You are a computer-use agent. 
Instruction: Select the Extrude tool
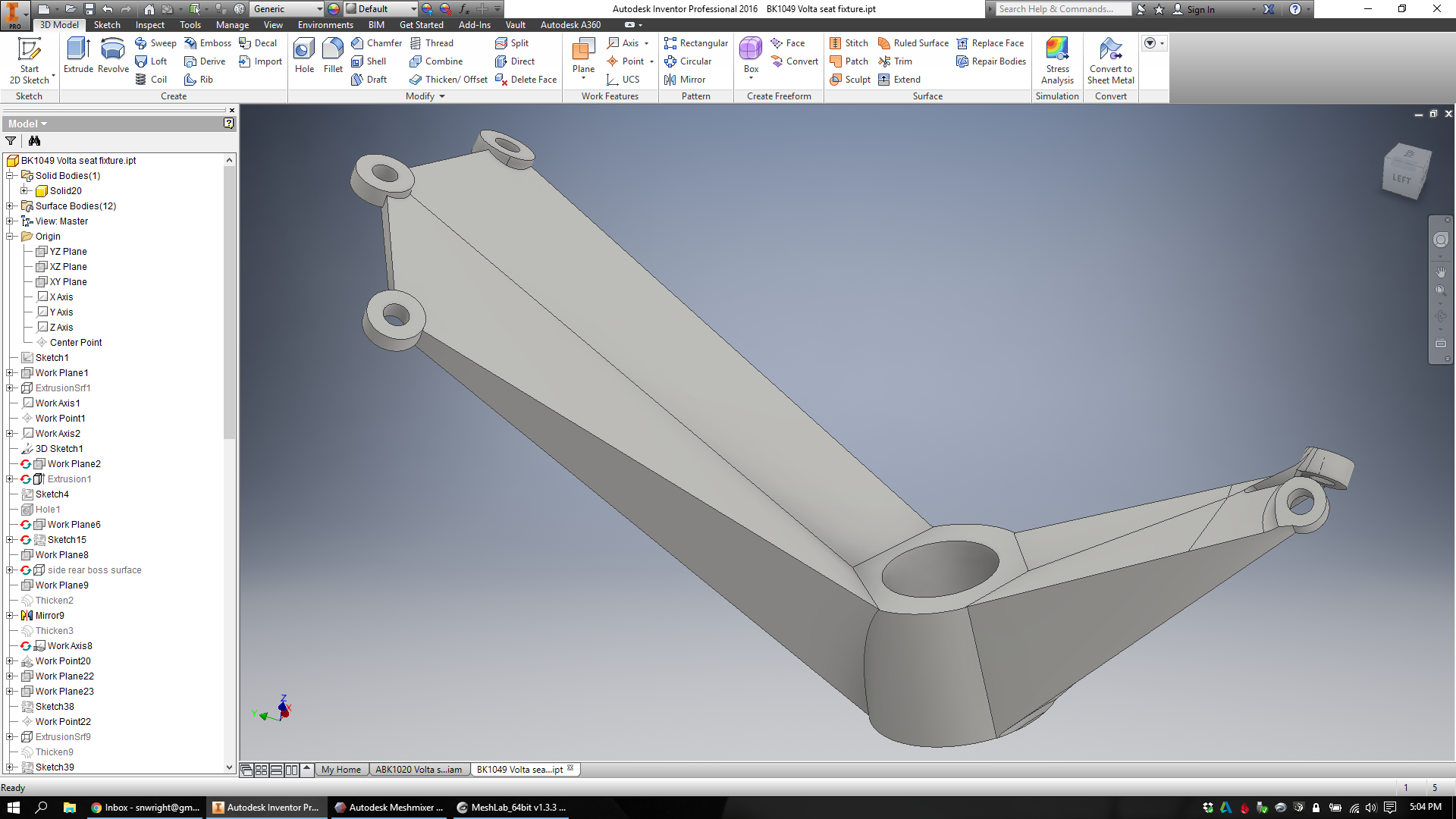point(78,55)
